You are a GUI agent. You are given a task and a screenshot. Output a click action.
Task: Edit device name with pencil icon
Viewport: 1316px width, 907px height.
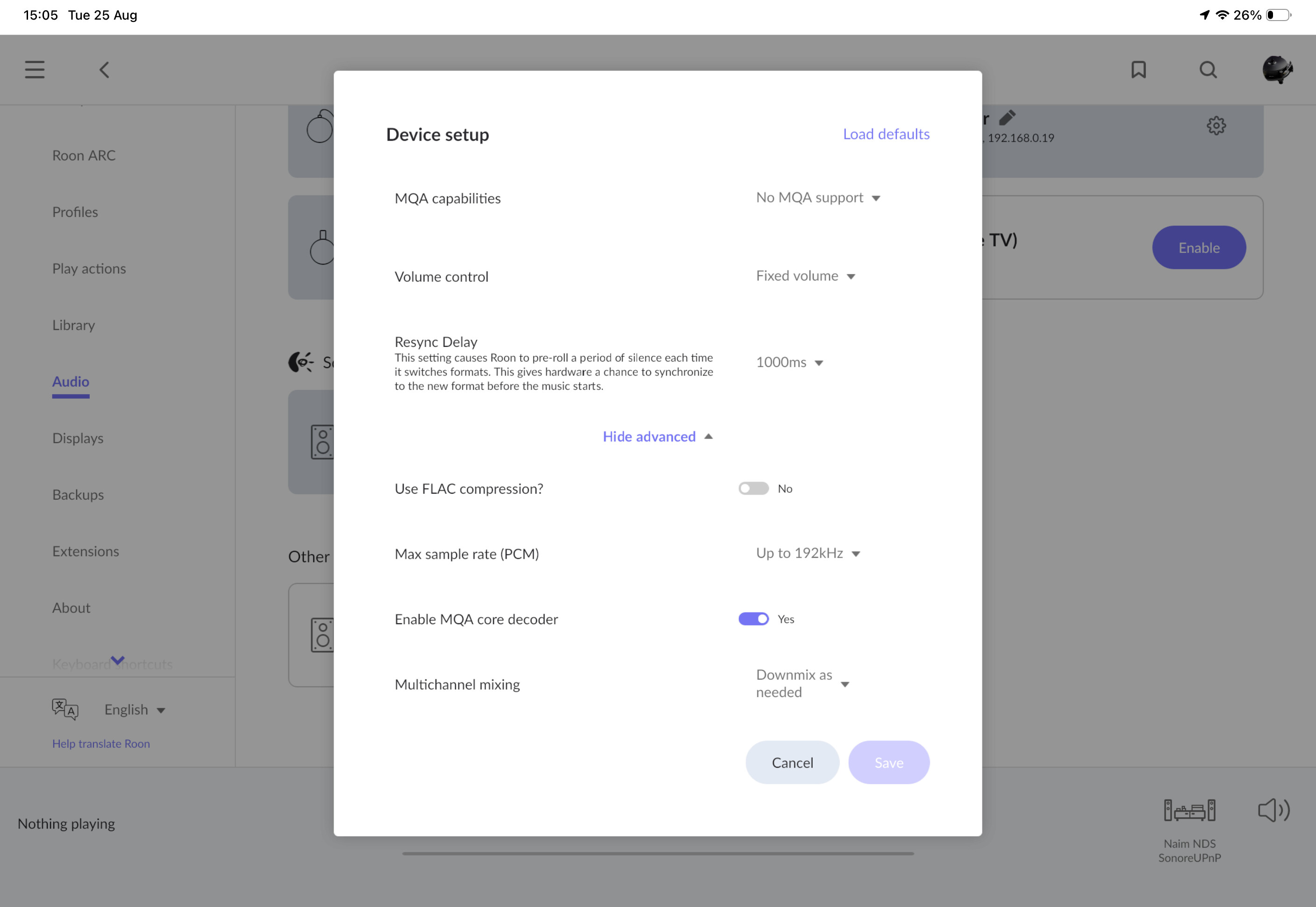coord(1007,118)
